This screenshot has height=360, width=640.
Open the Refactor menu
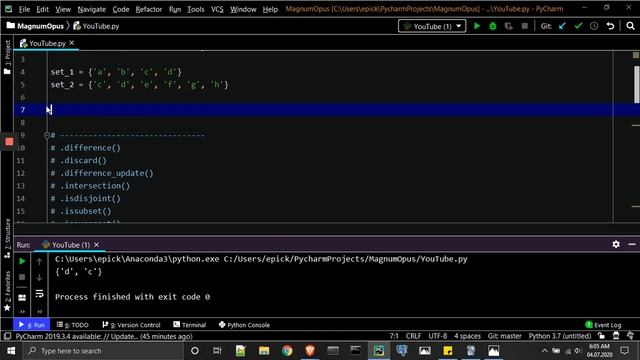[x=149, y=9]
